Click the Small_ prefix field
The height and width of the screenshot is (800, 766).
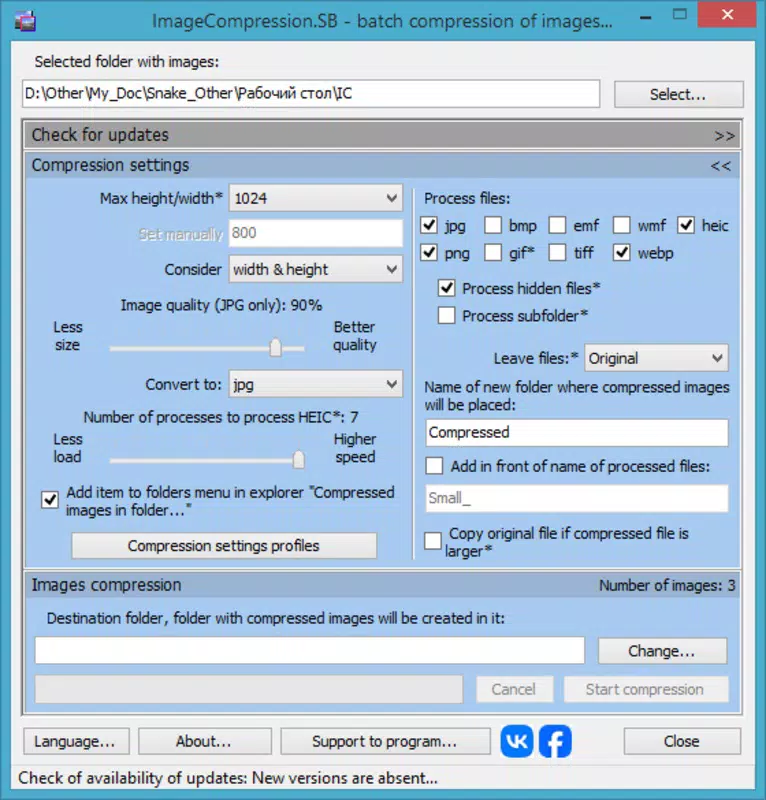tap(577, 498)
